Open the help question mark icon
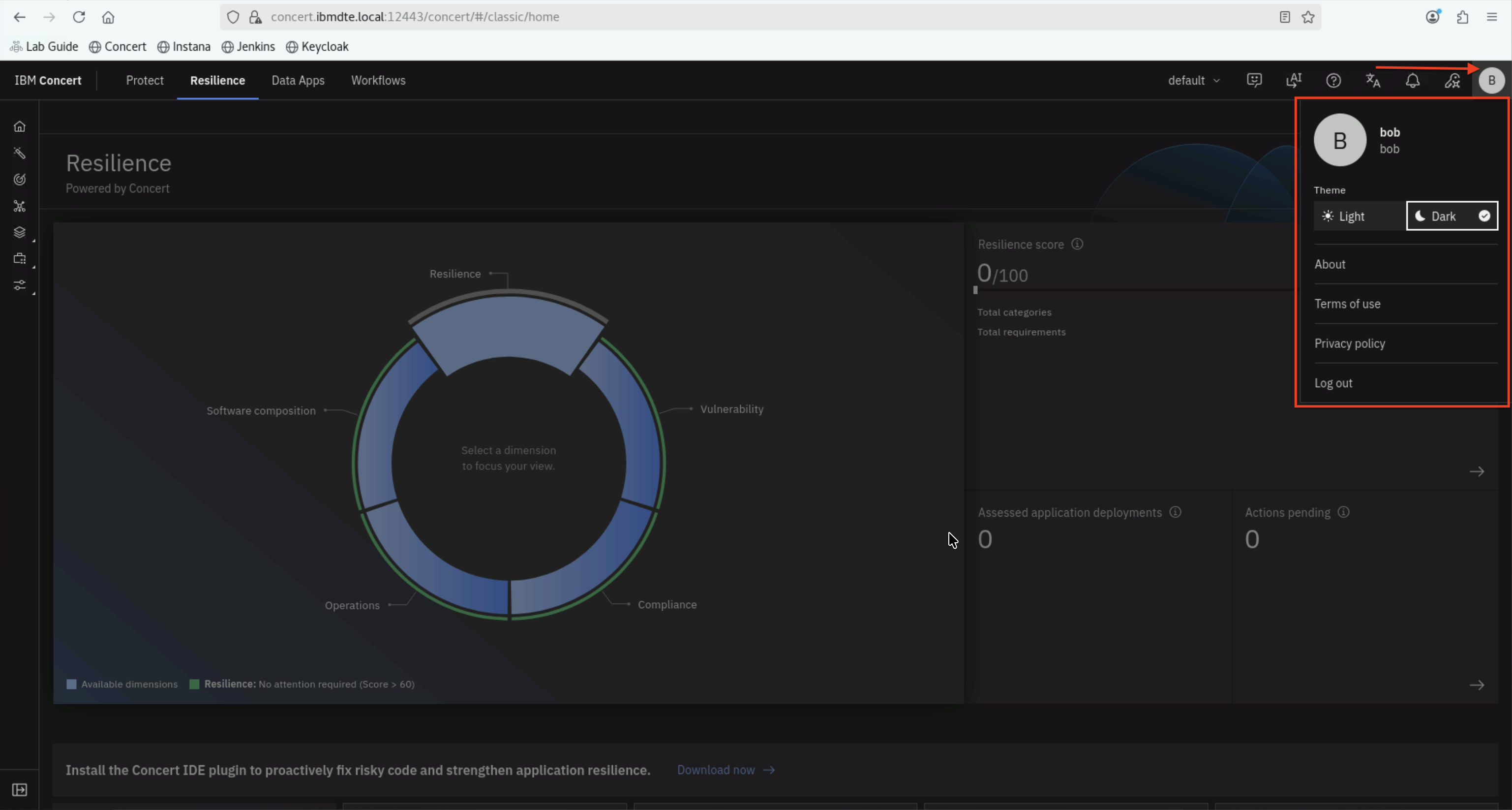Screen dimensions: 1512x810 coord(1333,81)
